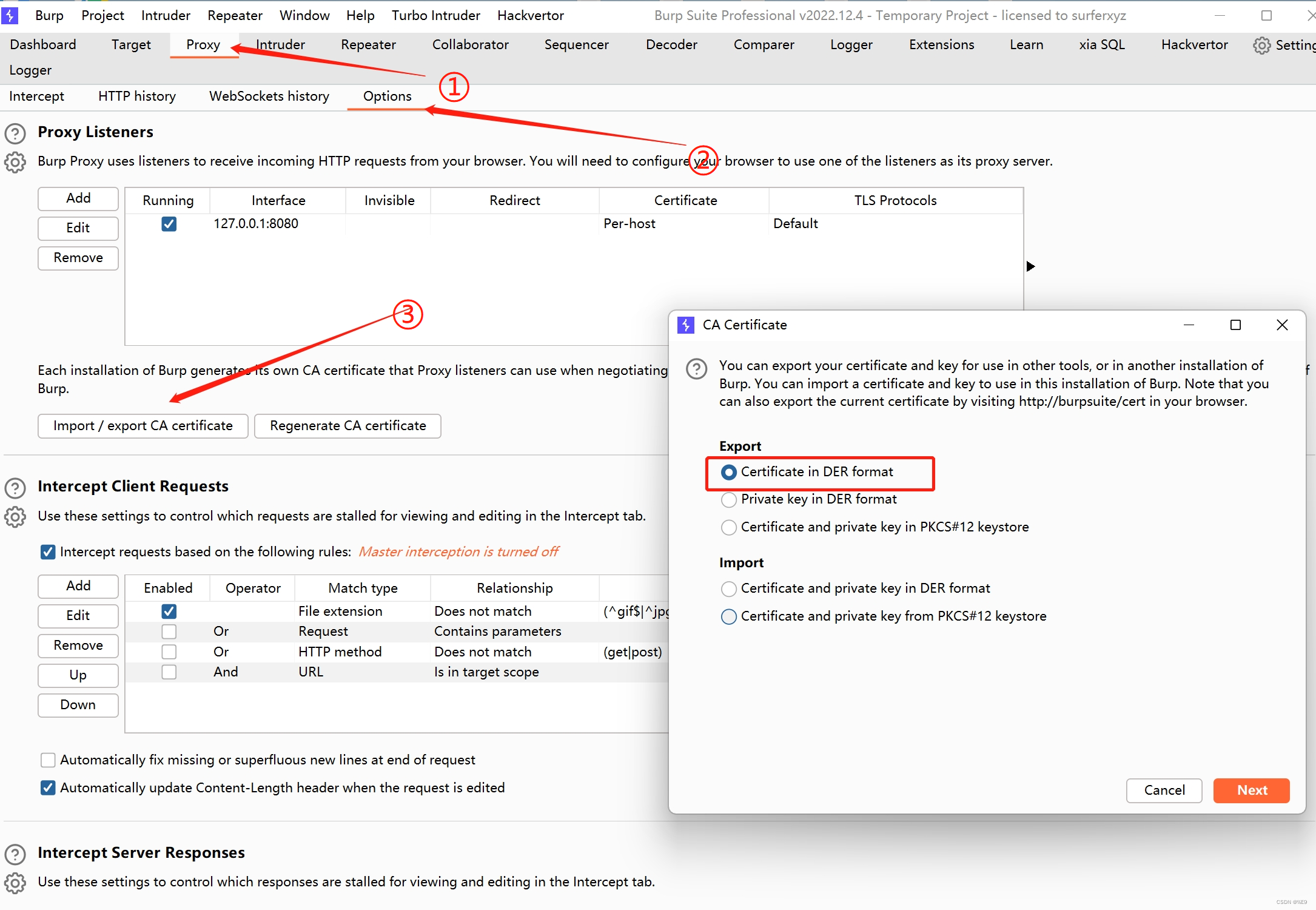Click Import / export CA certificate
The width and height of the screenshot is (1316, 910).
pyautogui.click(x=143, y=426)
